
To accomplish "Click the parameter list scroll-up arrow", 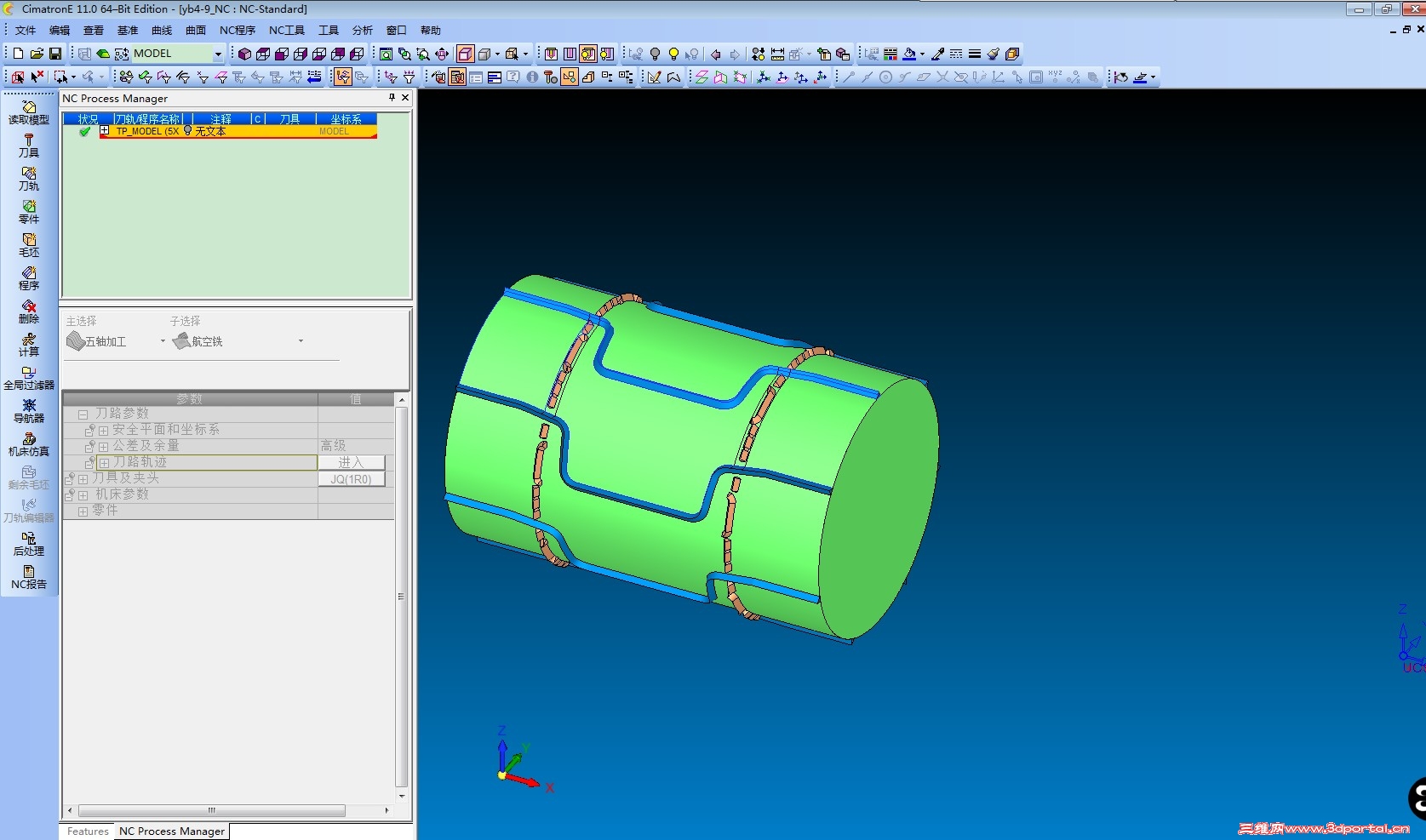I will [x=402, y=399].
